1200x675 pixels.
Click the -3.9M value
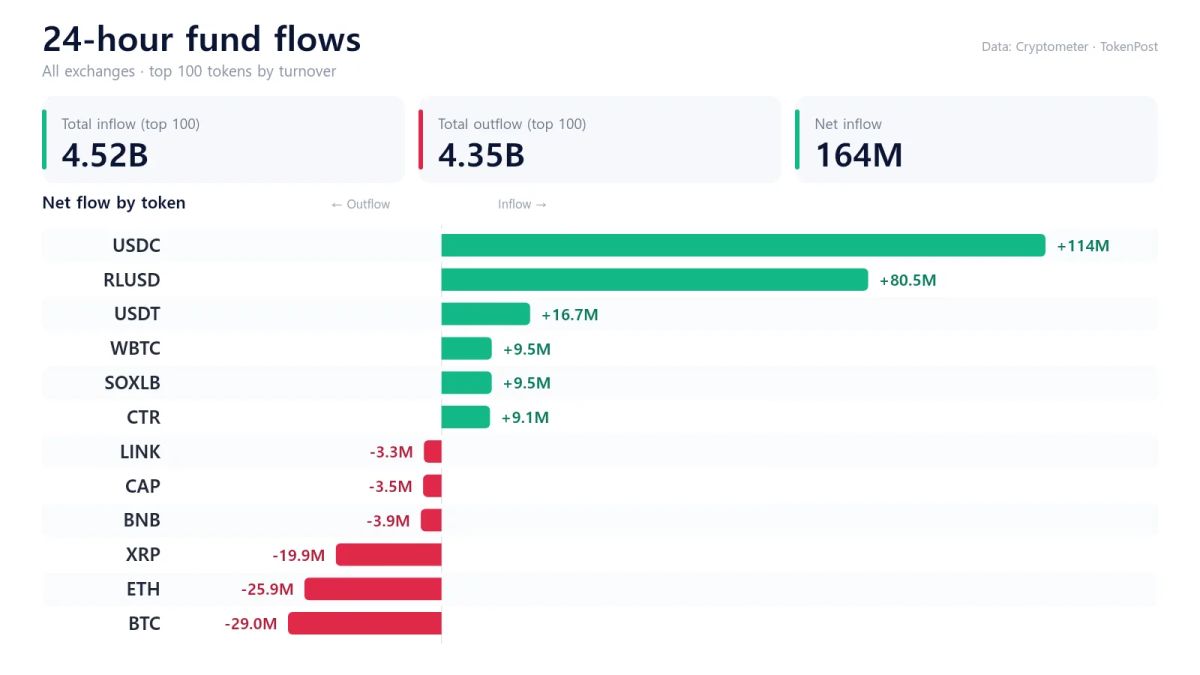[388, 520]
